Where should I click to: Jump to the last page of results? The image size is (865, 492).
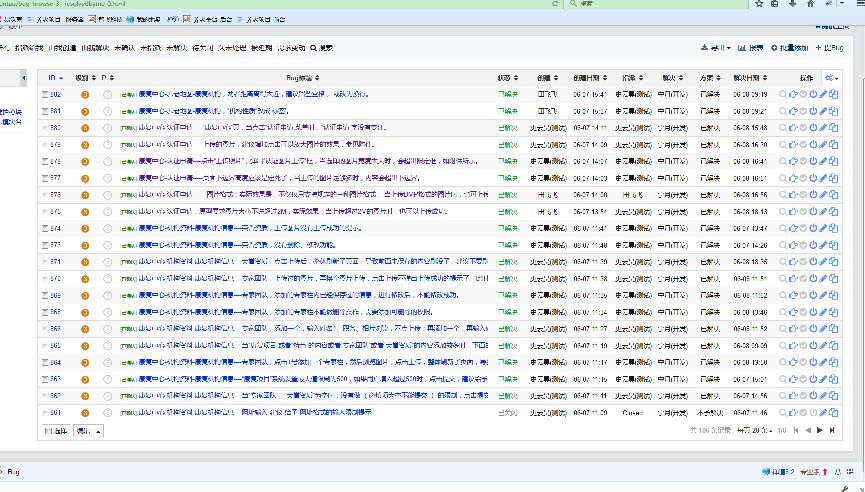pyautogui.click(x=831, y=429)
